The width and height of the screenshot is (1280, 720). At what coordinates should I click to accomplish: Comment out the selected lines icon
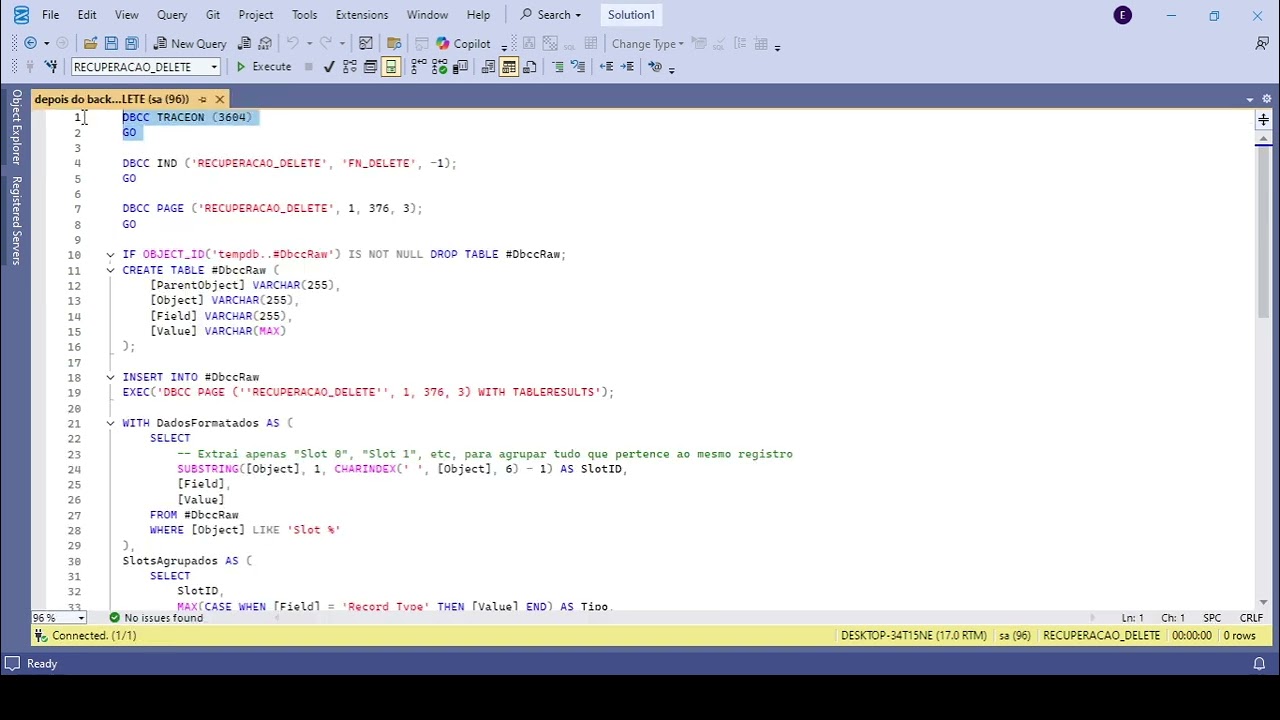(x=558, y=67)
